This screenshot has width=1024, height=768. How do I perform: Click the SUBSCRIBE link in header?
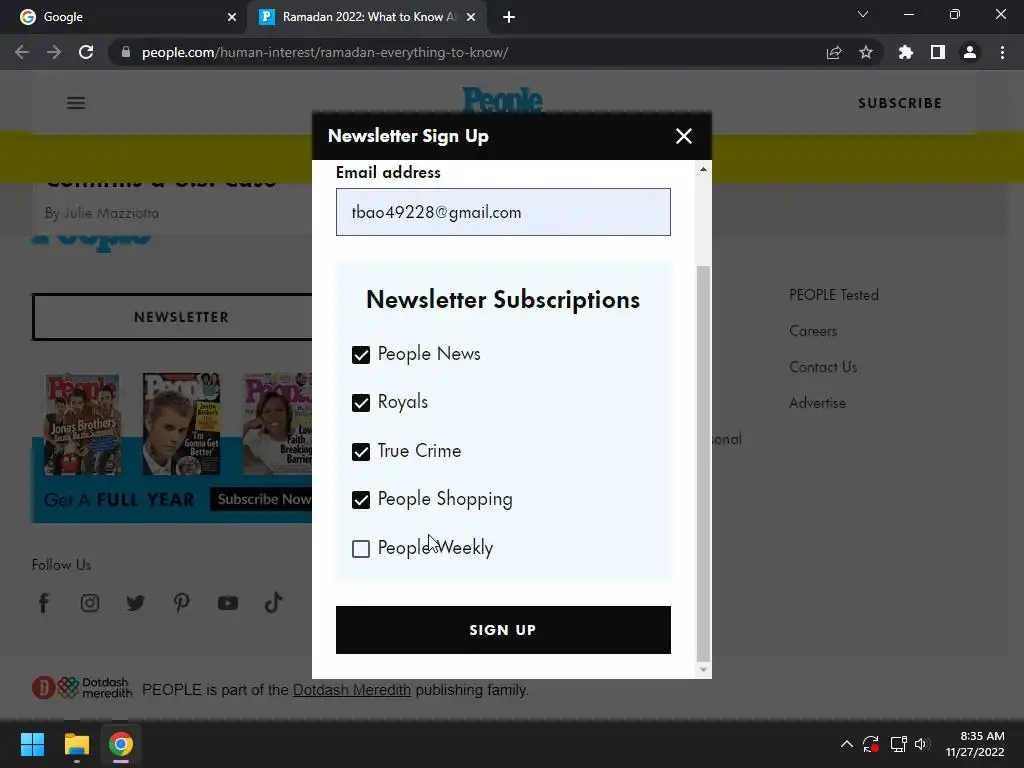(x=900, y=103)
